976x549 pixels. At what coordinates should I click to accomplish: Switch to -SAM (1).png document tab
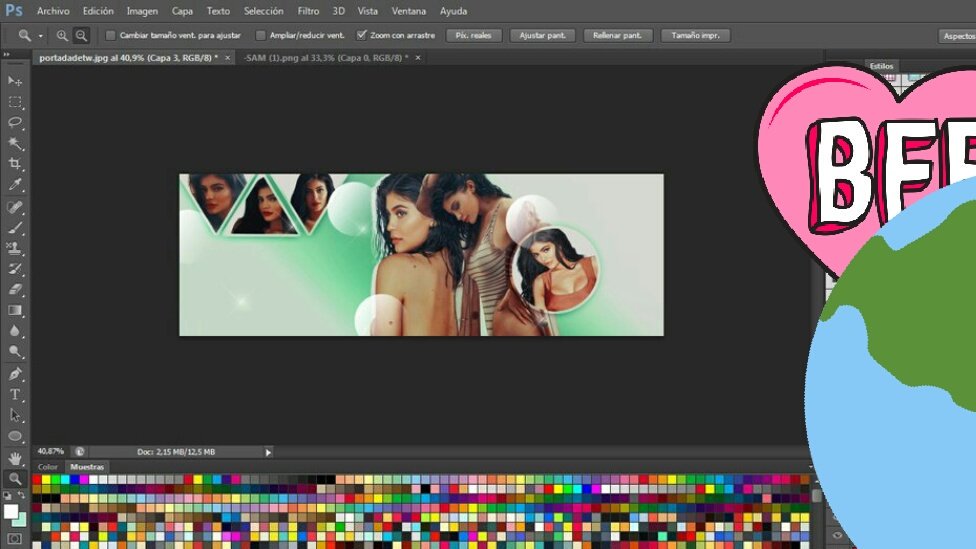coord(326,58)
